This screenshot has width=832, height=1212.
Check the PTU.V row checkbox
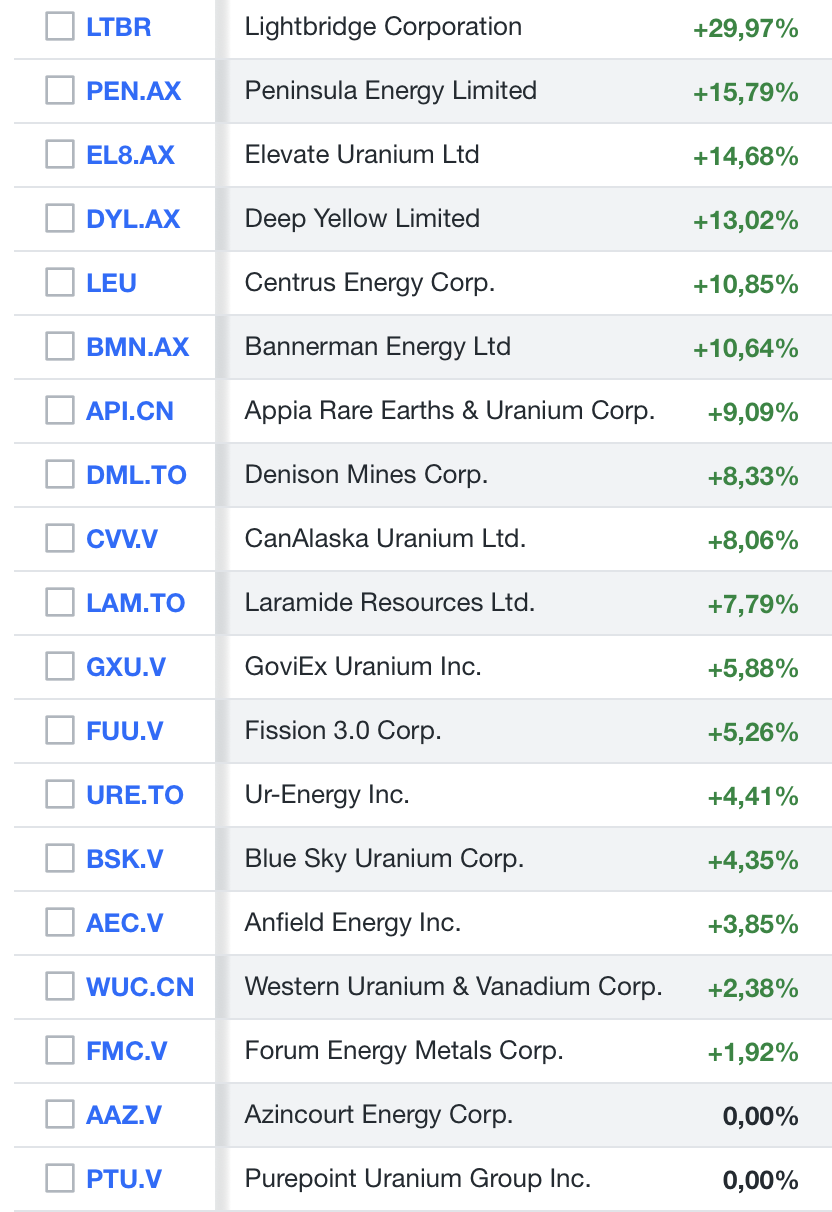[x=60, y=1179]
